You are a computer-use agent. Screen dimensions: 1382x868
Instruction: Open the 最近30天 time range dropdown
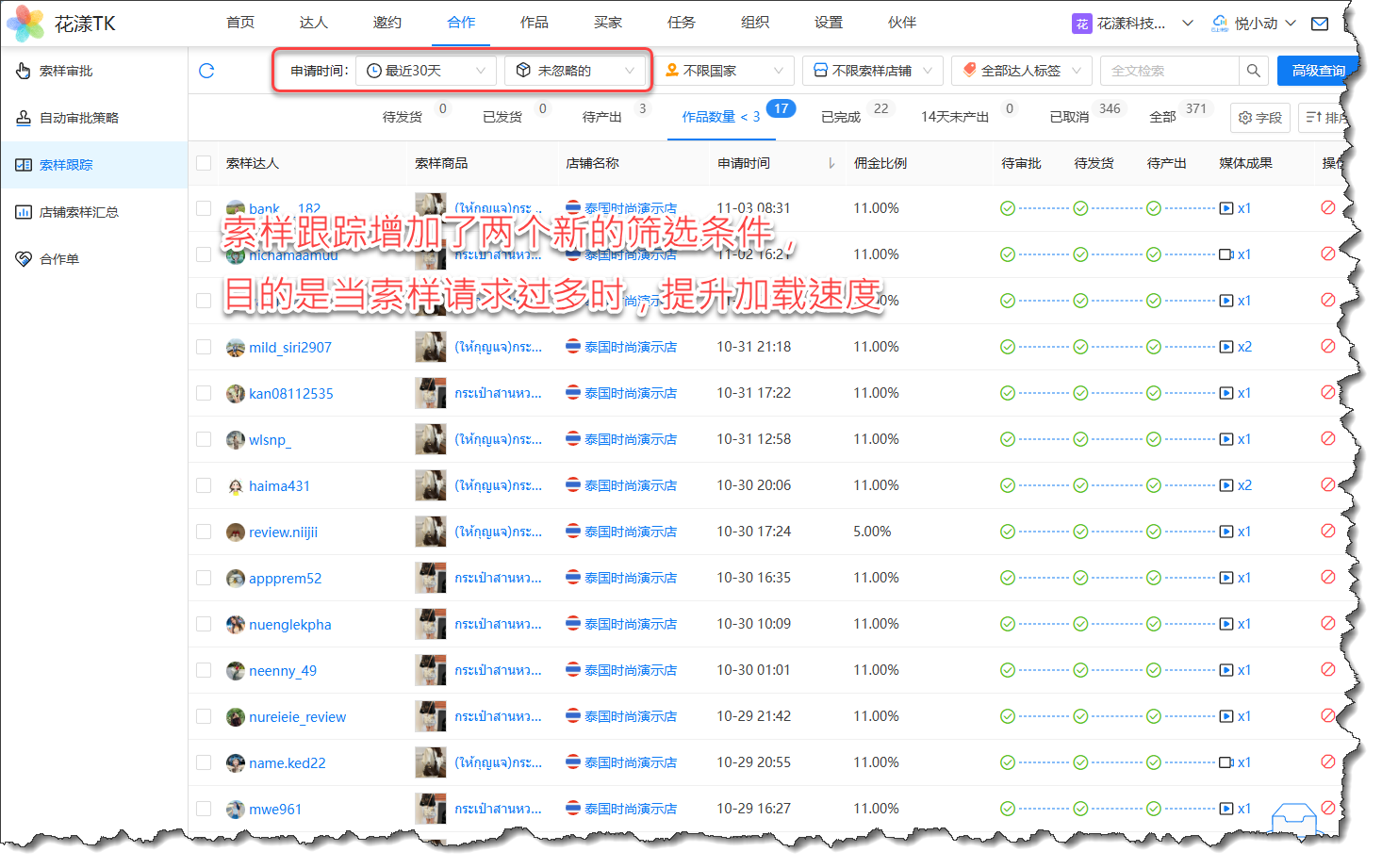(425, 71)
